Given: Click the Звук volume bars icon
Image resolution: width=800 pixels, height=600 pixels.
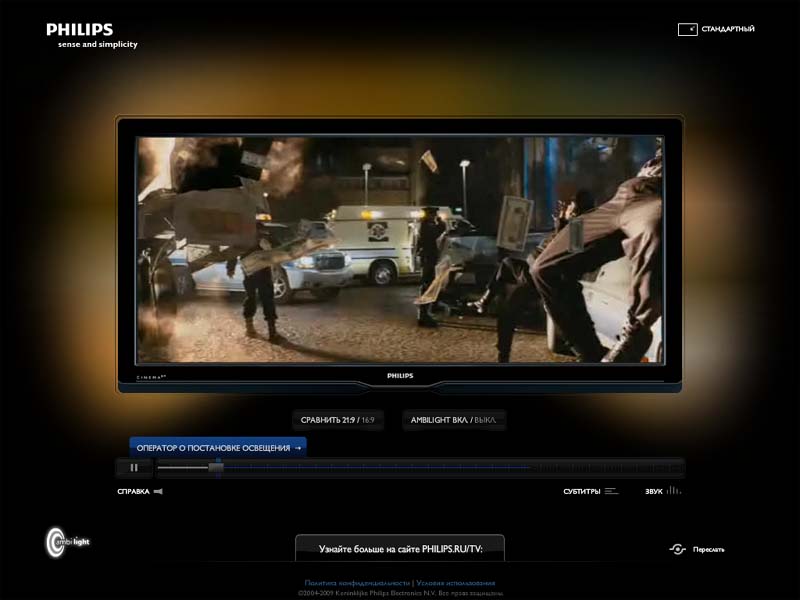Looking at the screenshot, I should (674, 491).
